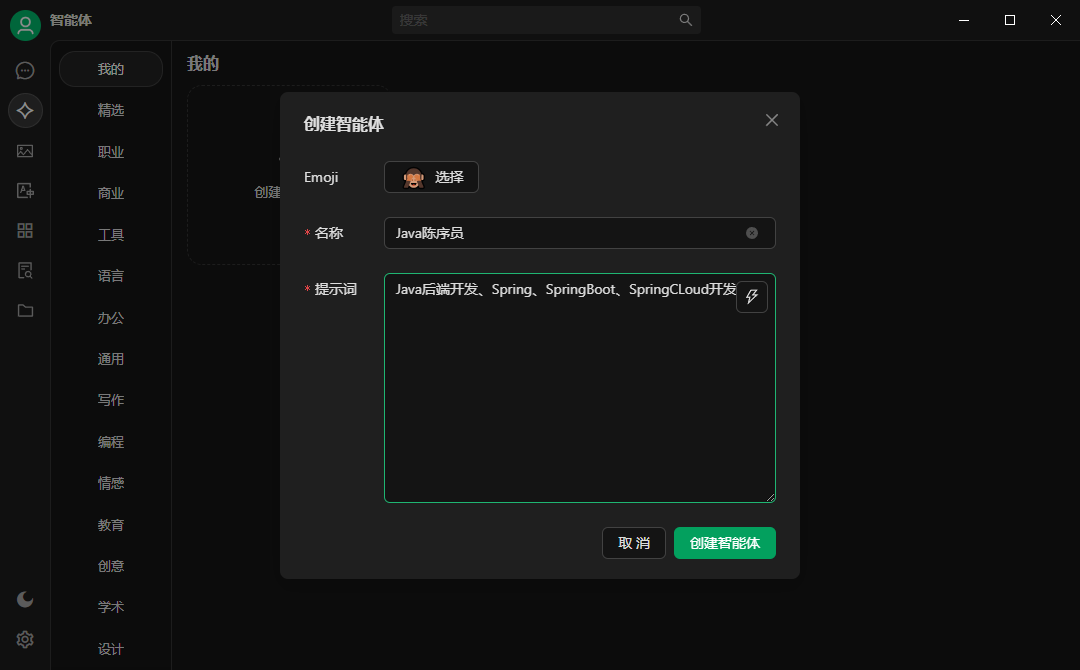Click the prompt textarea resize handle

(770, 497)
